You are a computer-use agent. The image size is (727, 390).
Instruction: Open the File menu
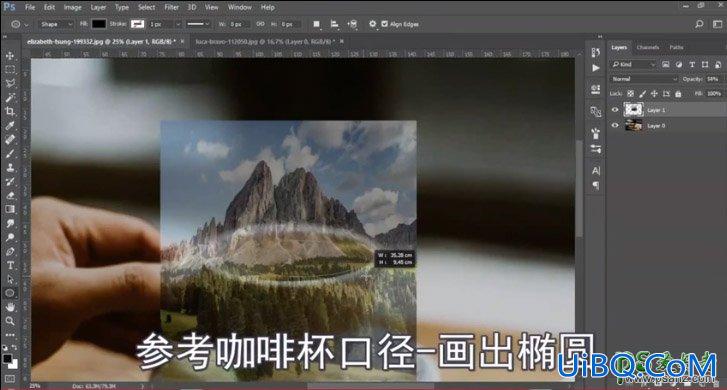click(30, 7)
